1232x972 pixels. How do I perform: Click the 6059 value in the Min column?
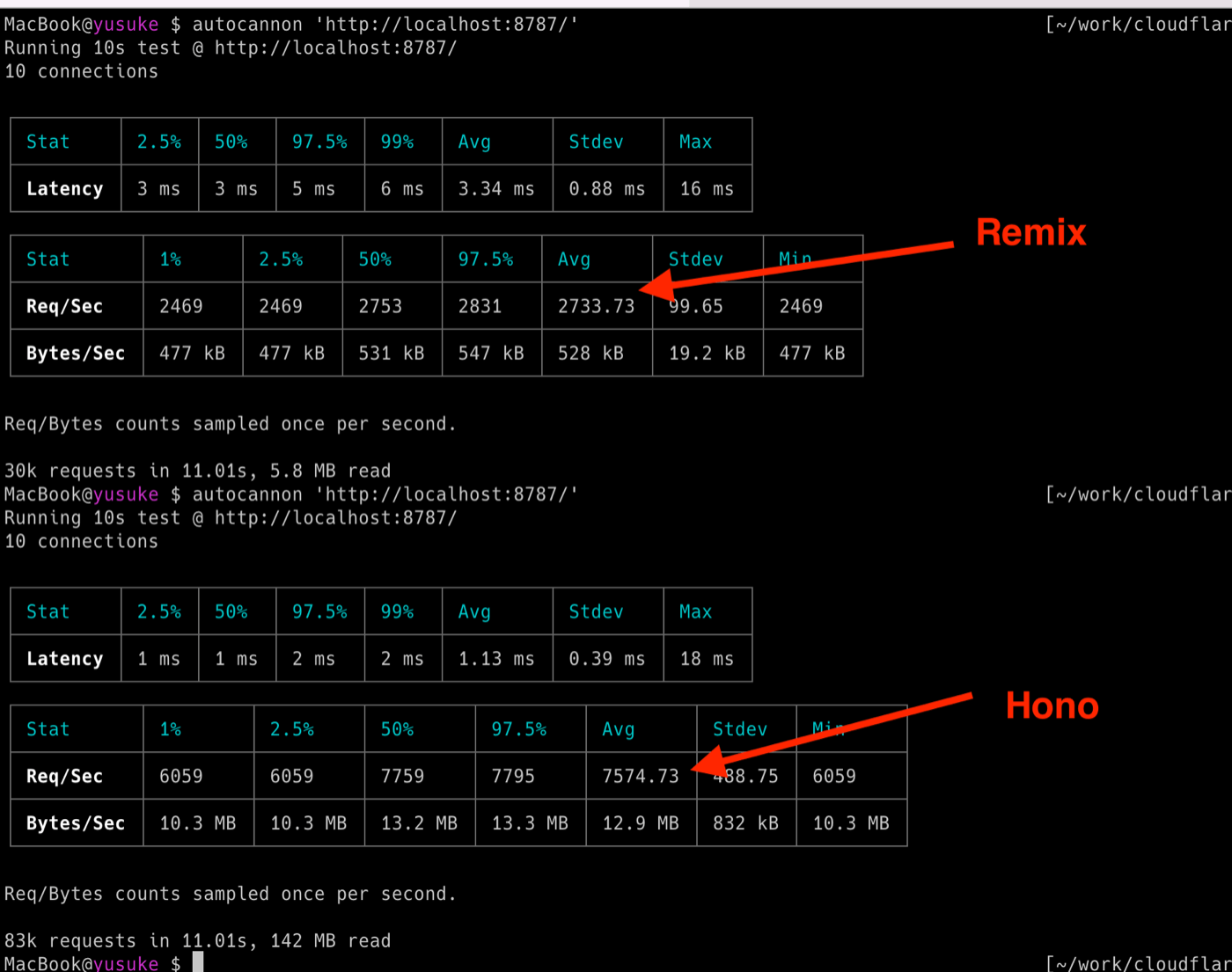[x=834, y=776]
